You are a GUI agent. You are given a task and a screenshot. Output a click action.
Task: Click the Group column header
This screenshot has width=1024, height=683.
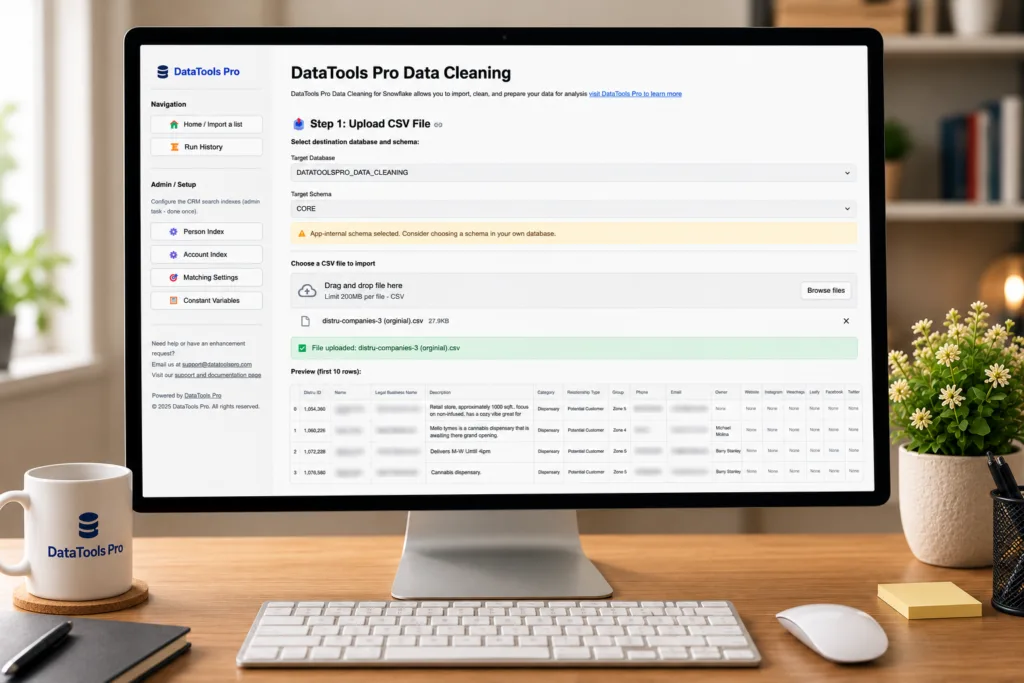tap(618, 392)
